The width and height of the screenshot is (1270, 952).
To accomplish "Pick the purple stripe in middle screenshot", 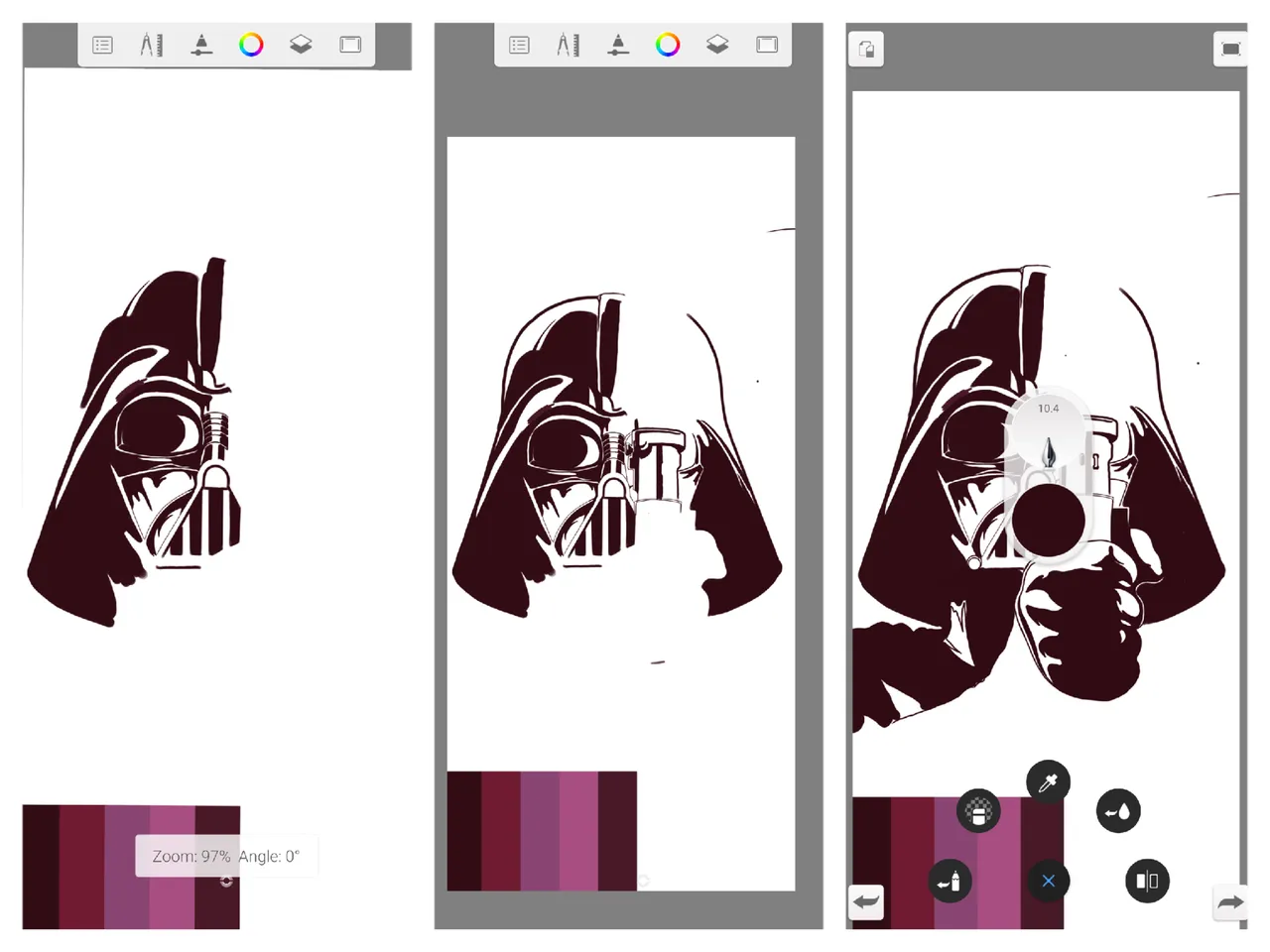I will [540, 831].
